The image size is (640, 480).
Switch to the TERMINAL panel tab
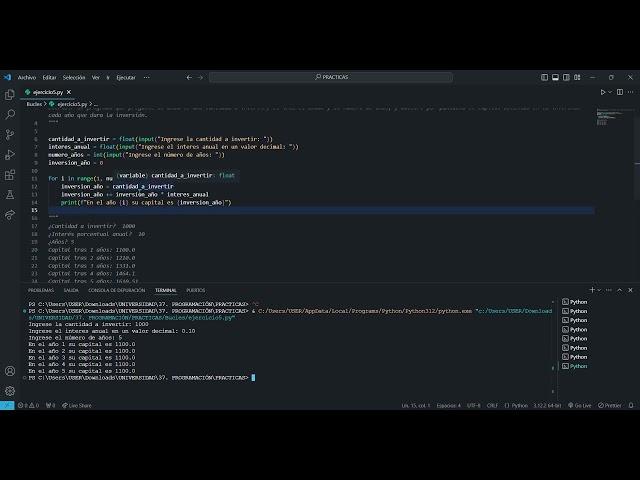tap(166, 290)
